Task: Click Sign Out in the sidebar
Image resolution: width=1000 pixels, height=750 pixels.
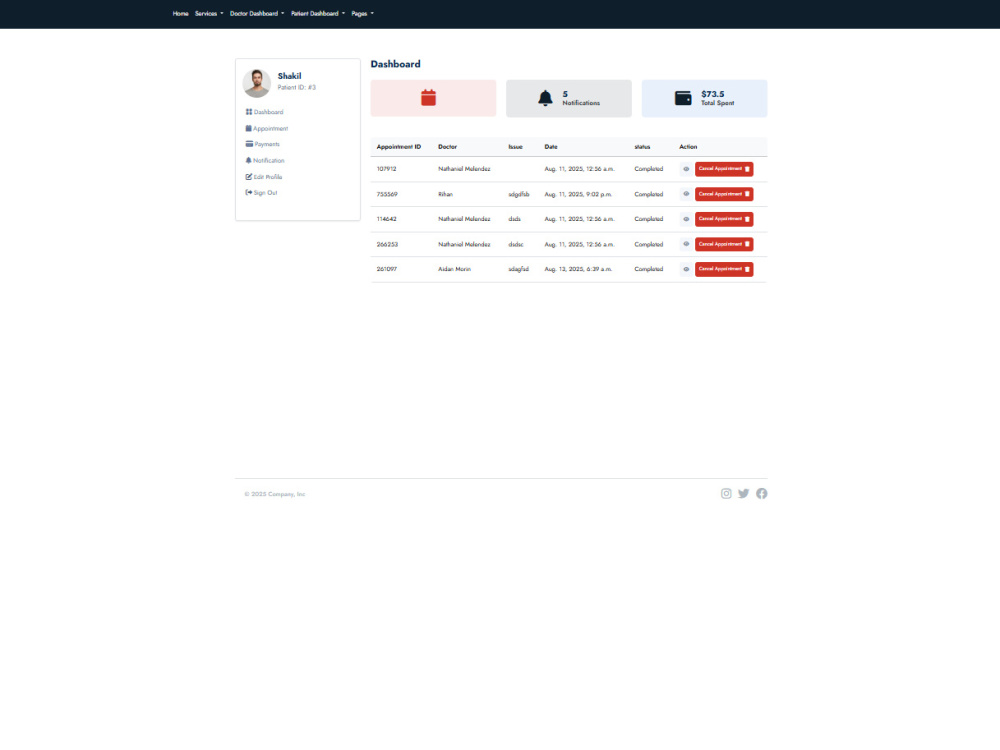Action: coord(261,193)
